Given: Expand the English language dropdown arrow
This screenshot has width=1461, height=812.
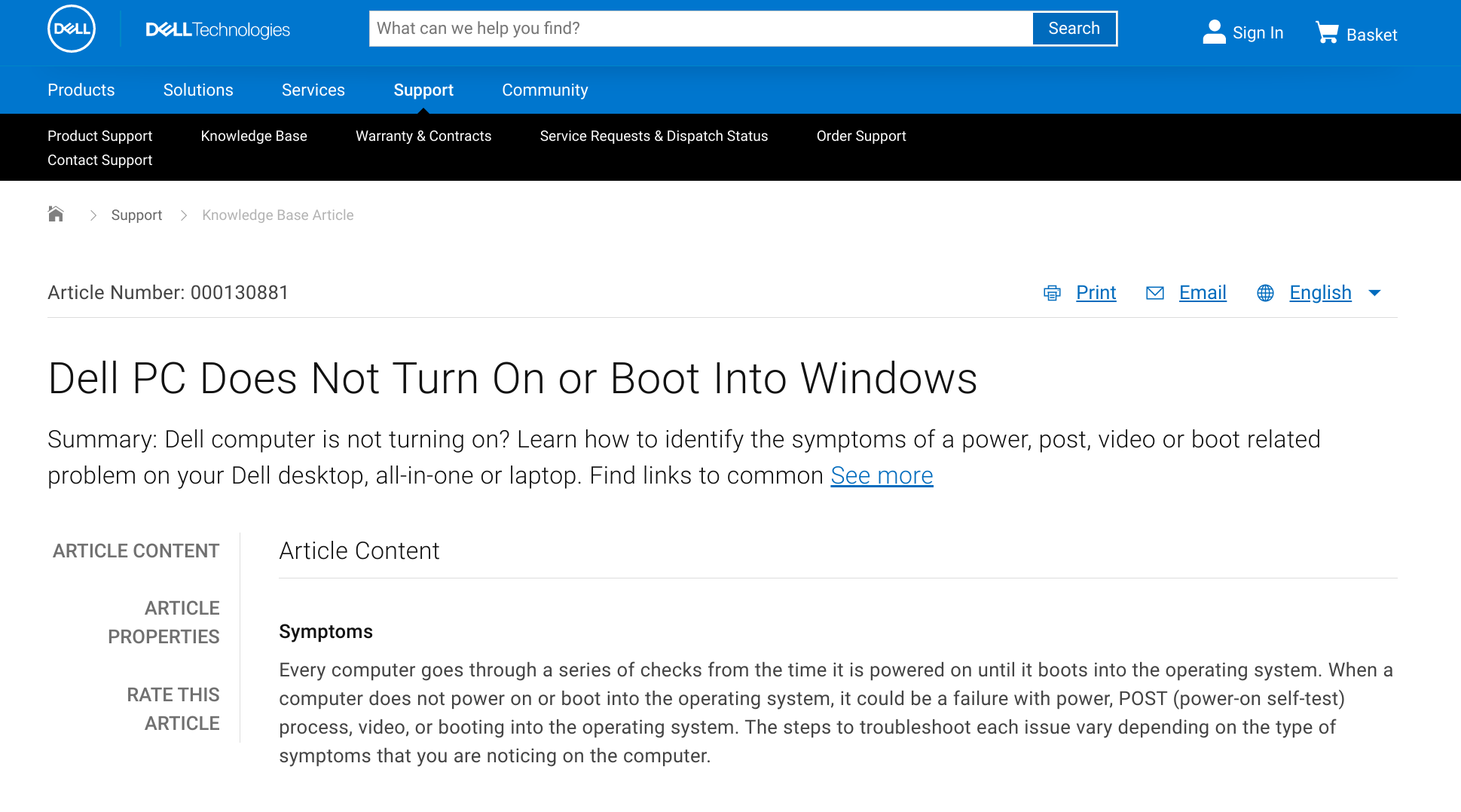Looking at the screenshot, I should (x=1374, y=293).
